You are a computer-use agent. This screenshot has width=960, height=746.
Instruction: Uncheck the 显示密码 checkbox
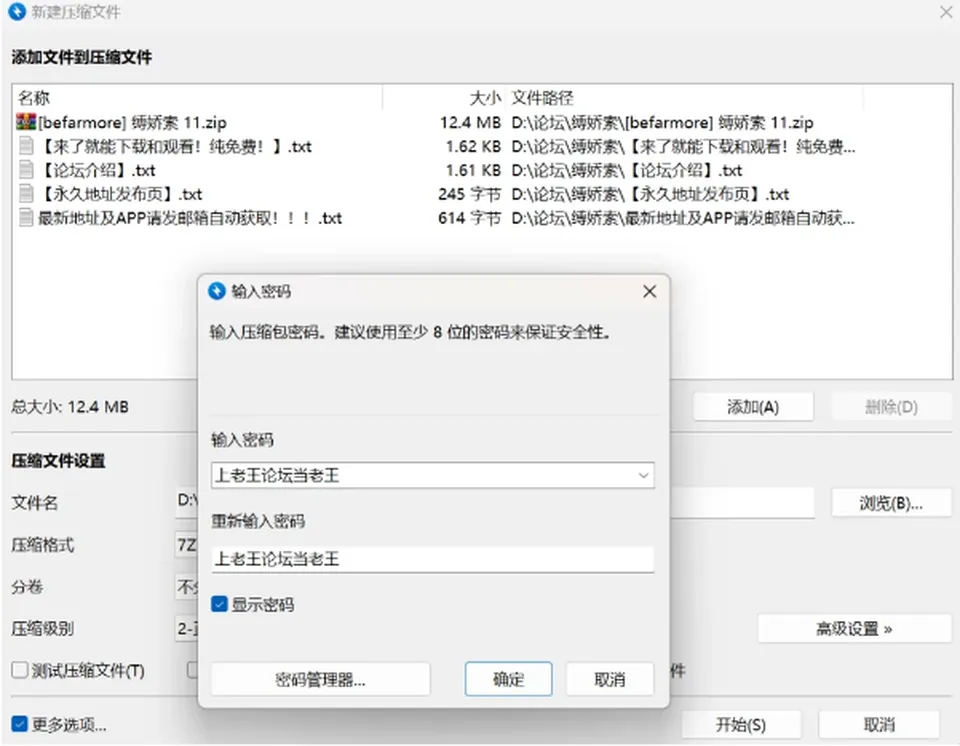(x=219, y=605)
